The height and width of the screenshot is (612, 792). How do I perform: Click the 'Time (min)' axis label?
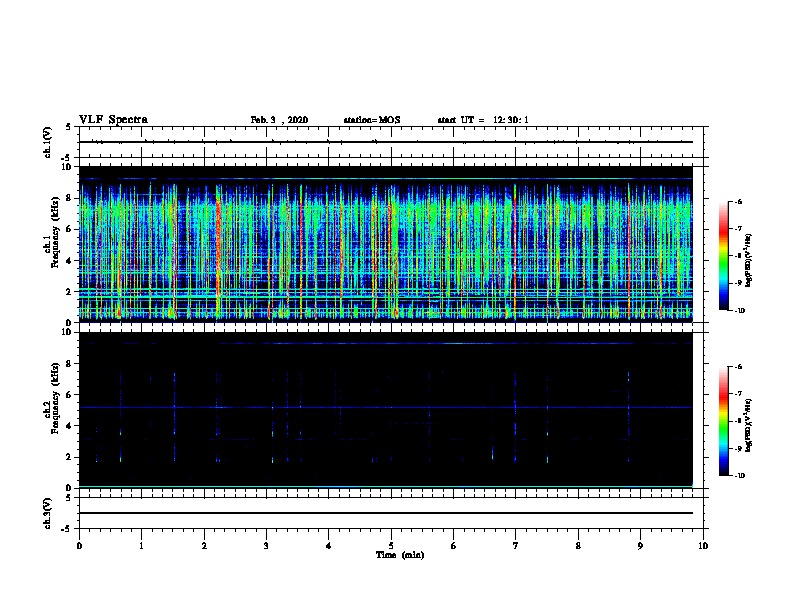tap(400, 555)
